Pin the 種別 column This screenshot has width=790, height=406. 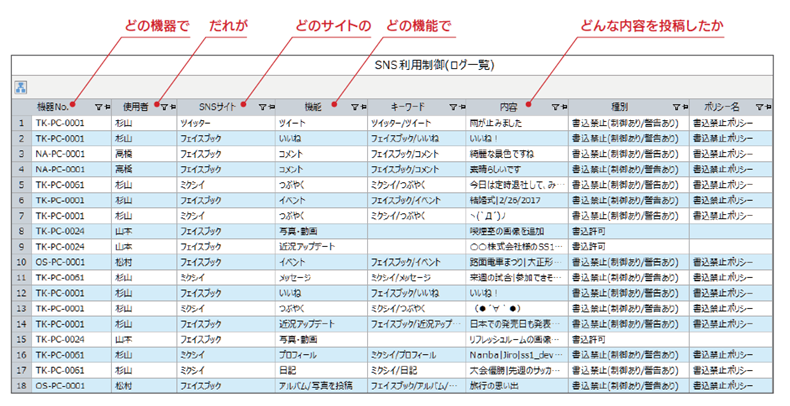685,107
